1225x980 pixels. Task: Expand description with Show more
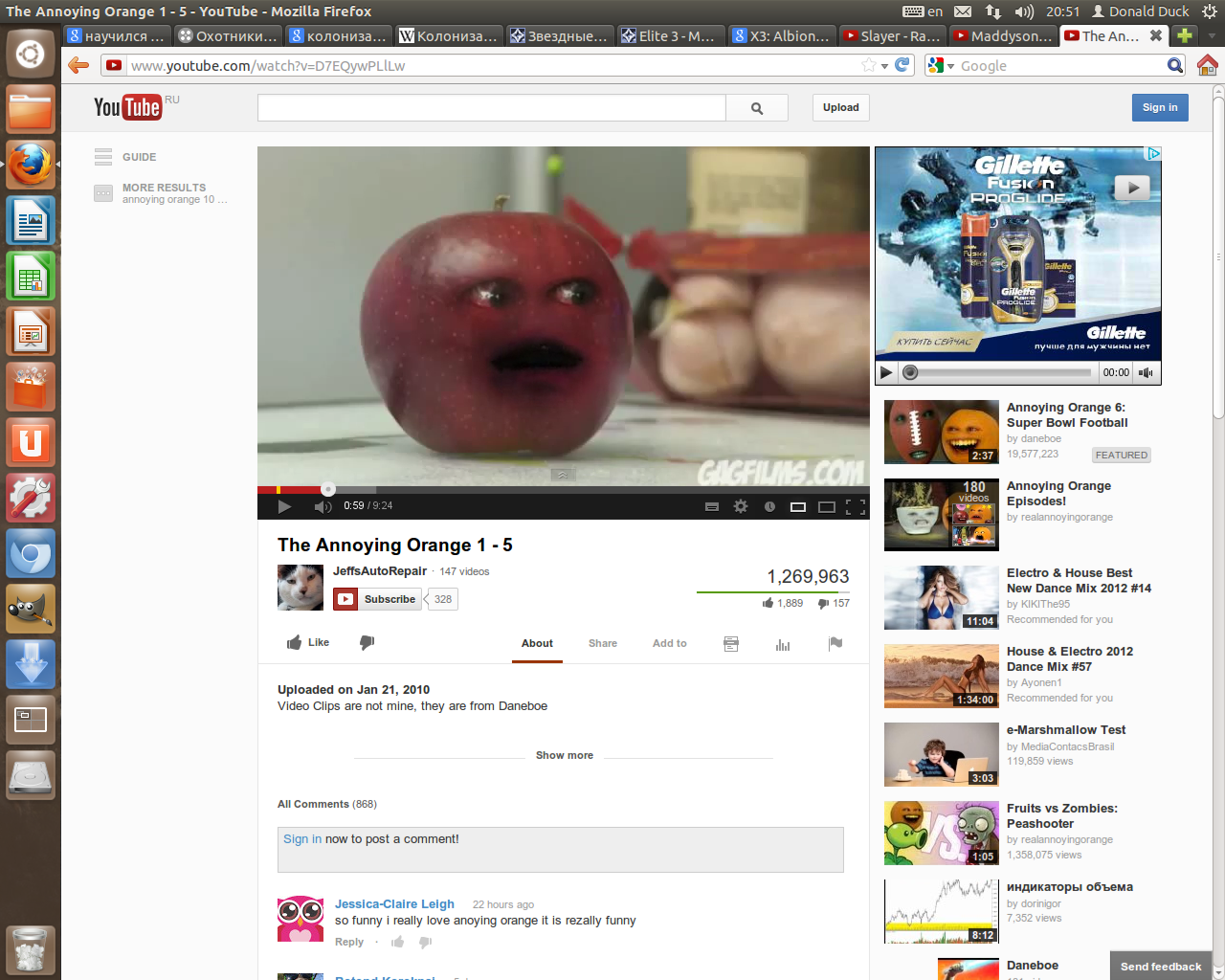(565, 755)
